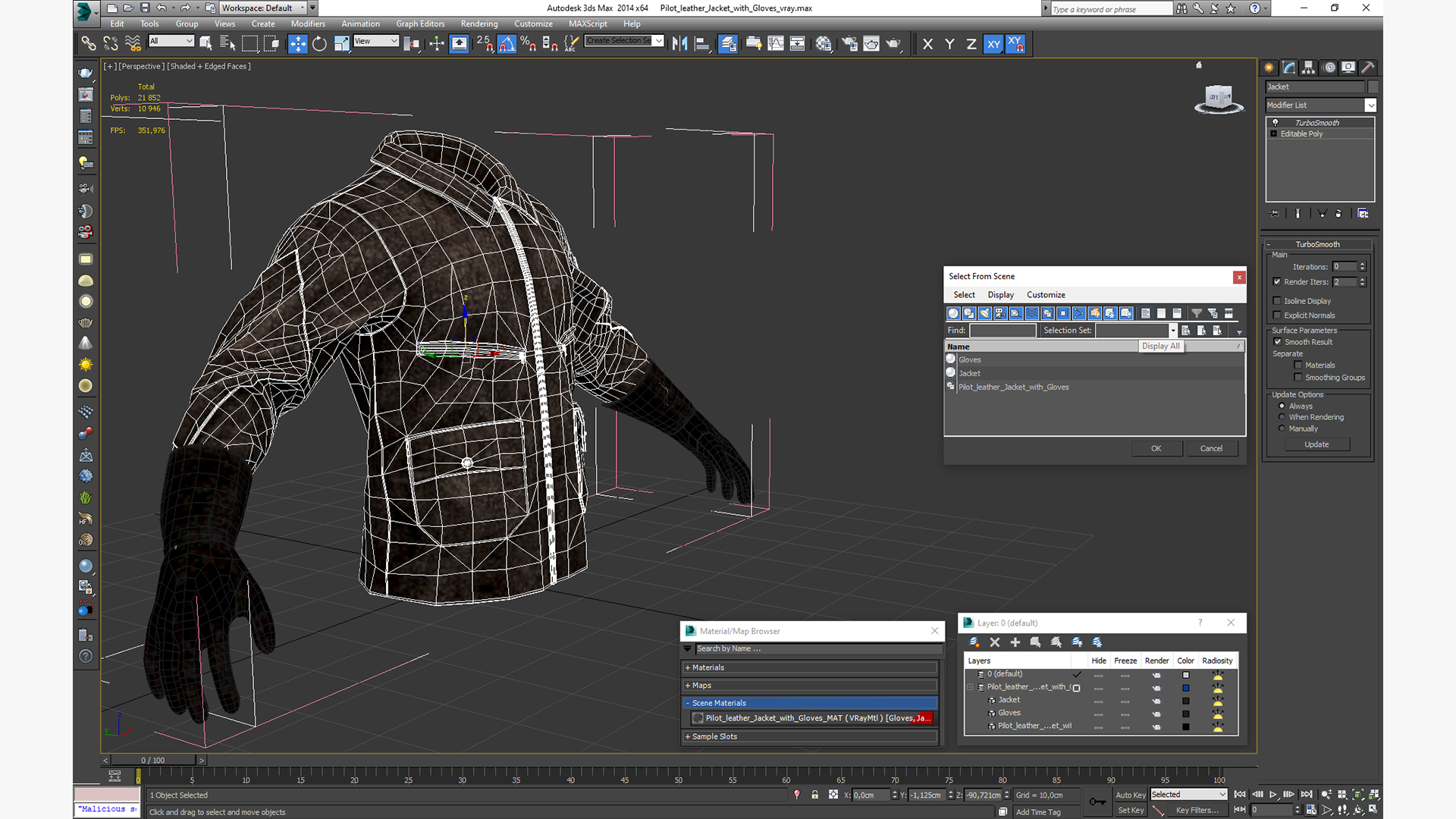Viewport: 1456px width, 819px height.
Task: Open the Rendering menu
Action: tap(479, 24)
